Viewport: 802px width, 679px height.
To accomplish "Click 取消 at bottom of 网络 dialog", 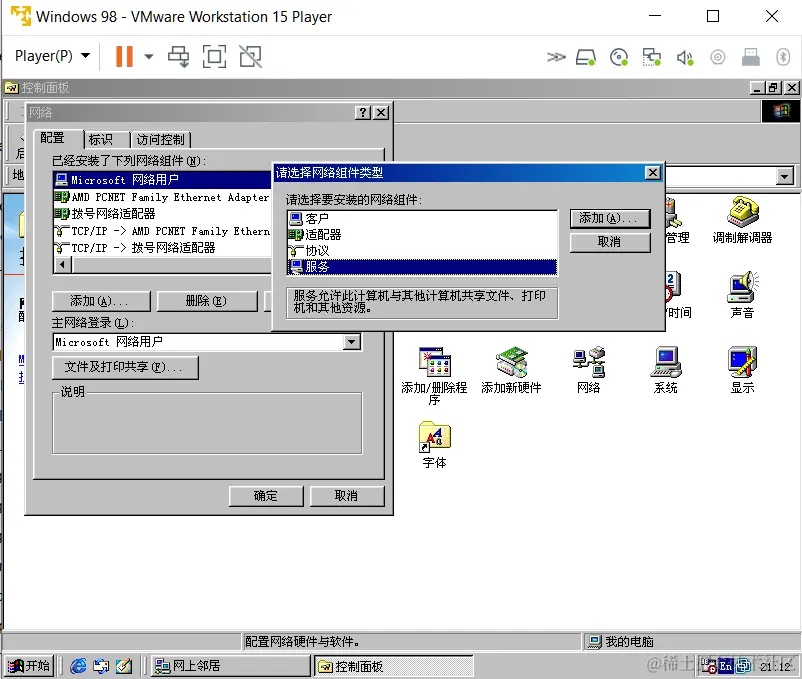I will click(346, 496).
